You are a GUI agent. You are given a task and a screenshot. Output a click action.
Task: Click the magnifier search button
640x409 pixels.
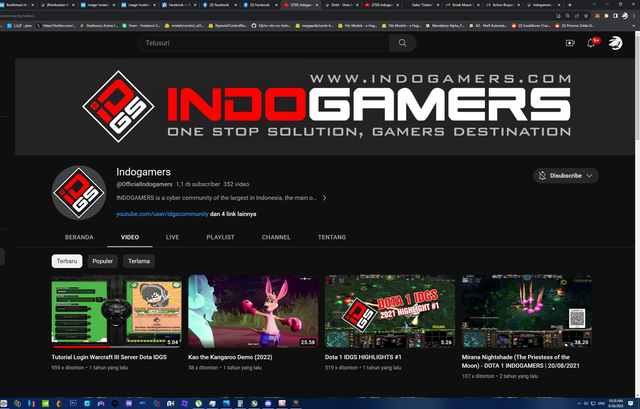(402, 43)
